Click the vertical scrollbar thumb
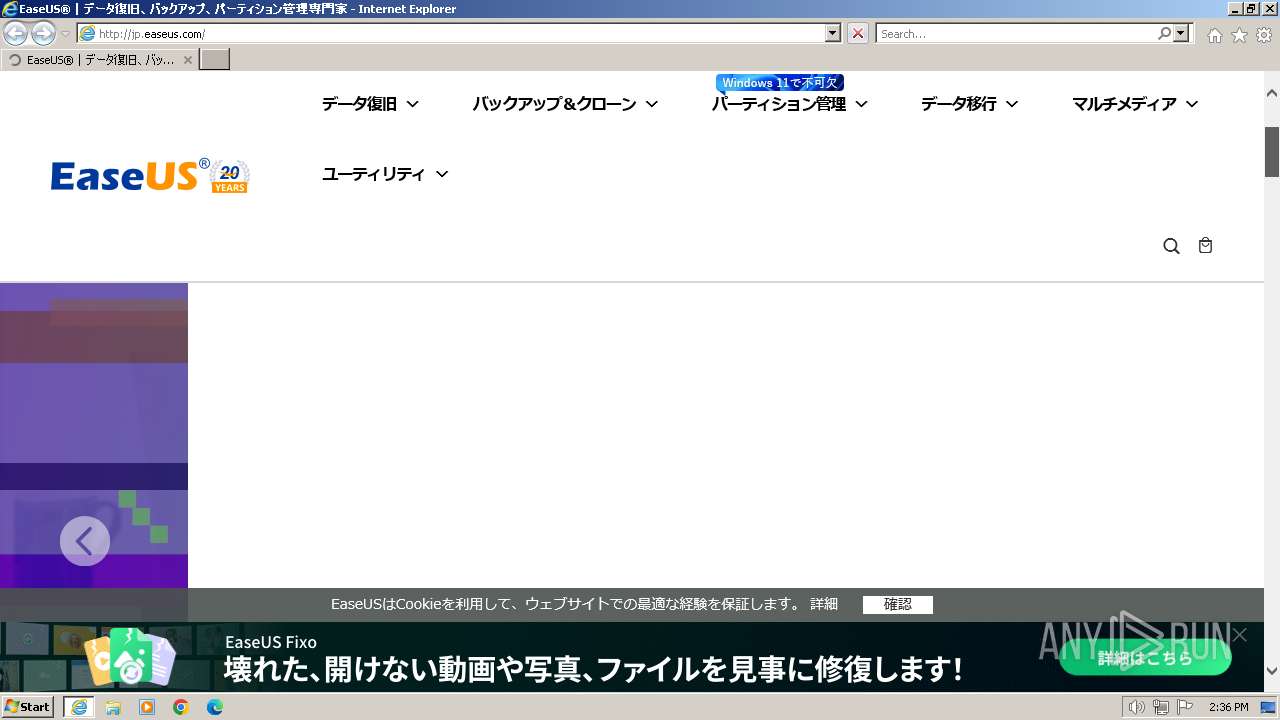This screenshot has height=720, width=1280. pos(1272,152)
